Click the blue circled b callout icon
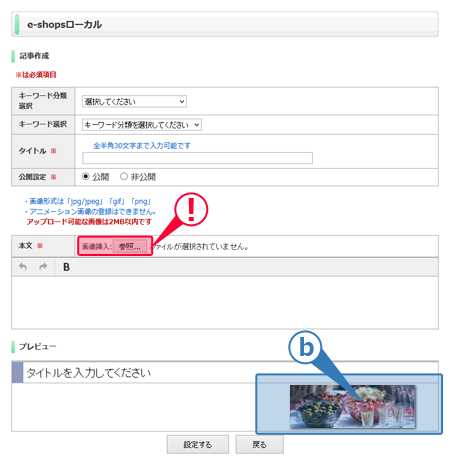 click(305, 347)
